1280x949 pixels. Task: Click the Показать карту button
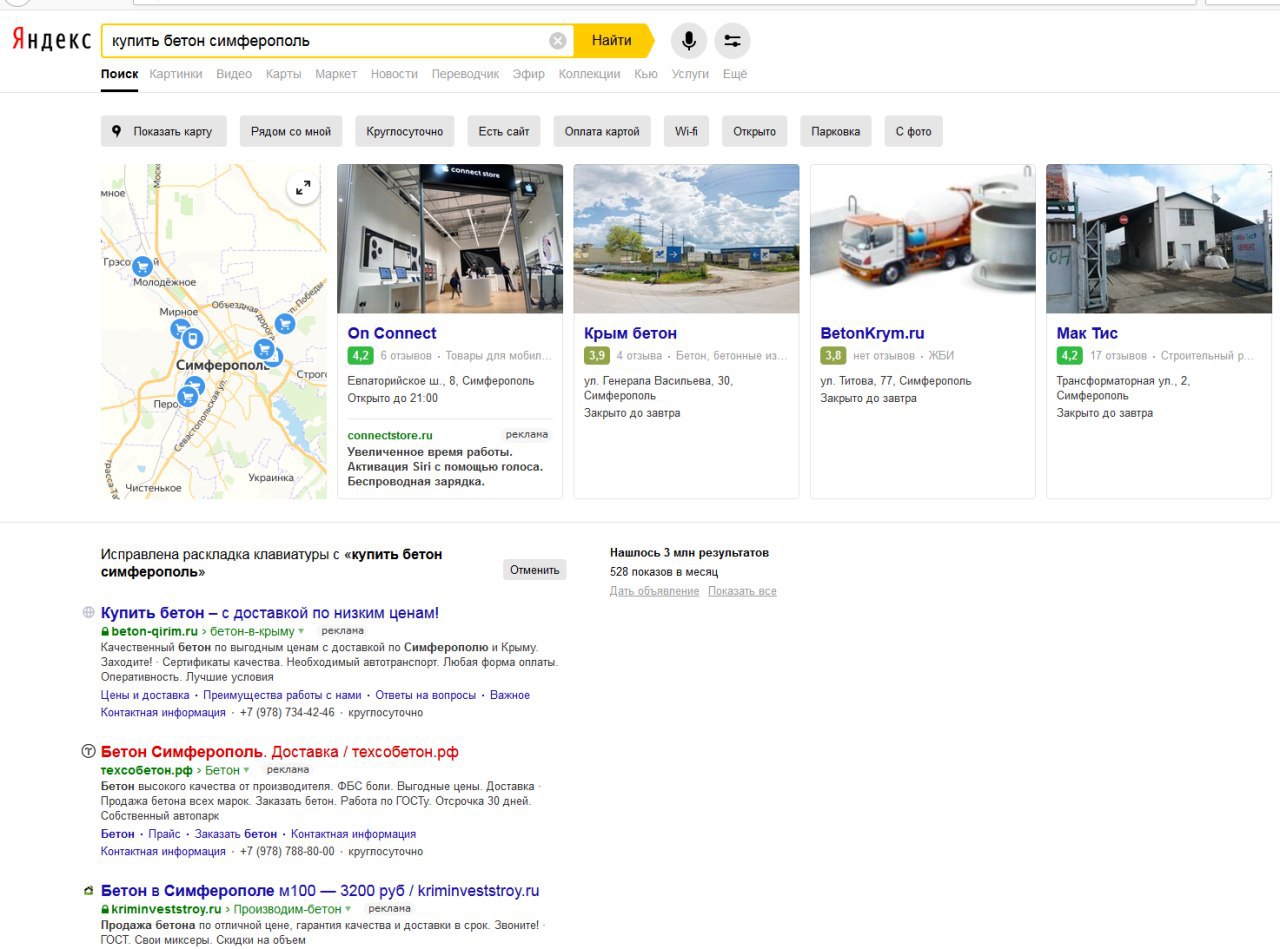(x=164, y=131)
